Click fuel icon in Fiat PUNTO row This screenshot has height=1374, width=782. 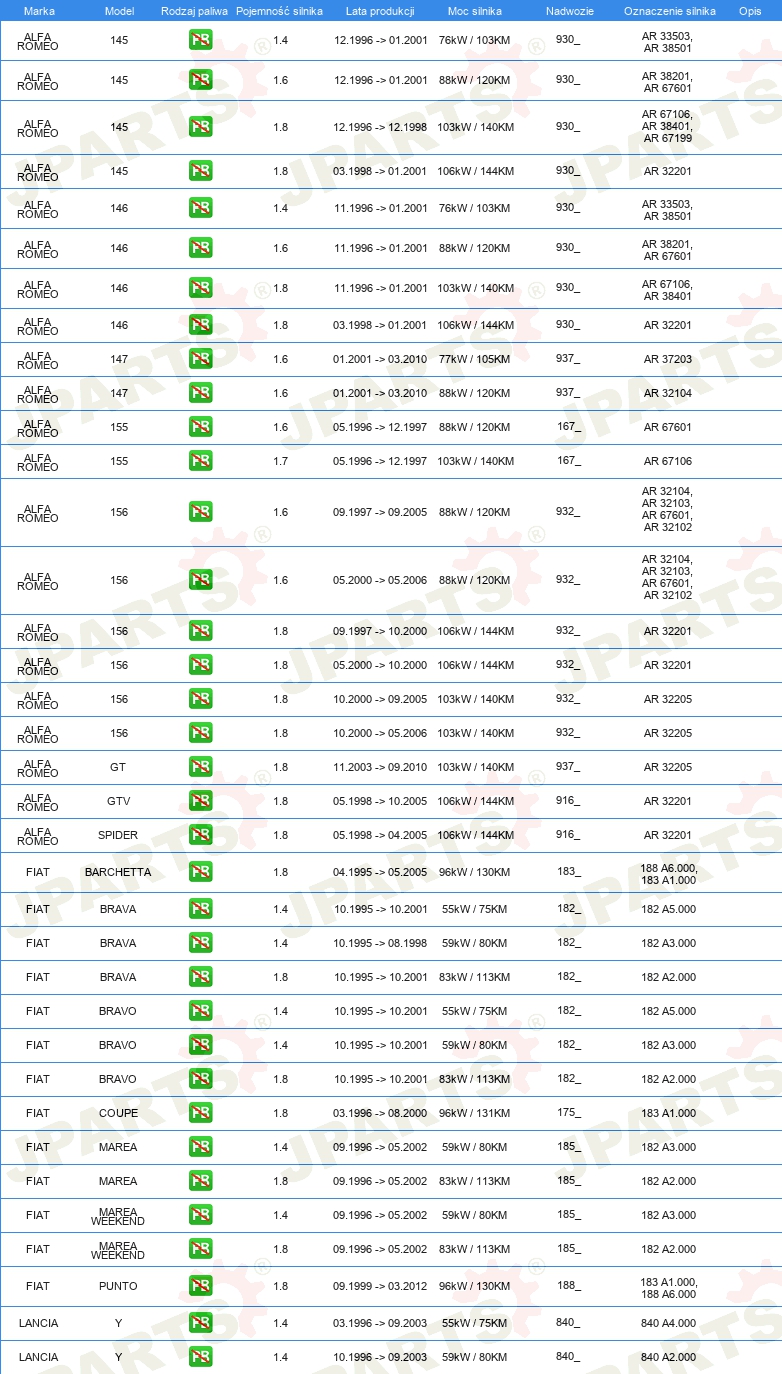200,1286
